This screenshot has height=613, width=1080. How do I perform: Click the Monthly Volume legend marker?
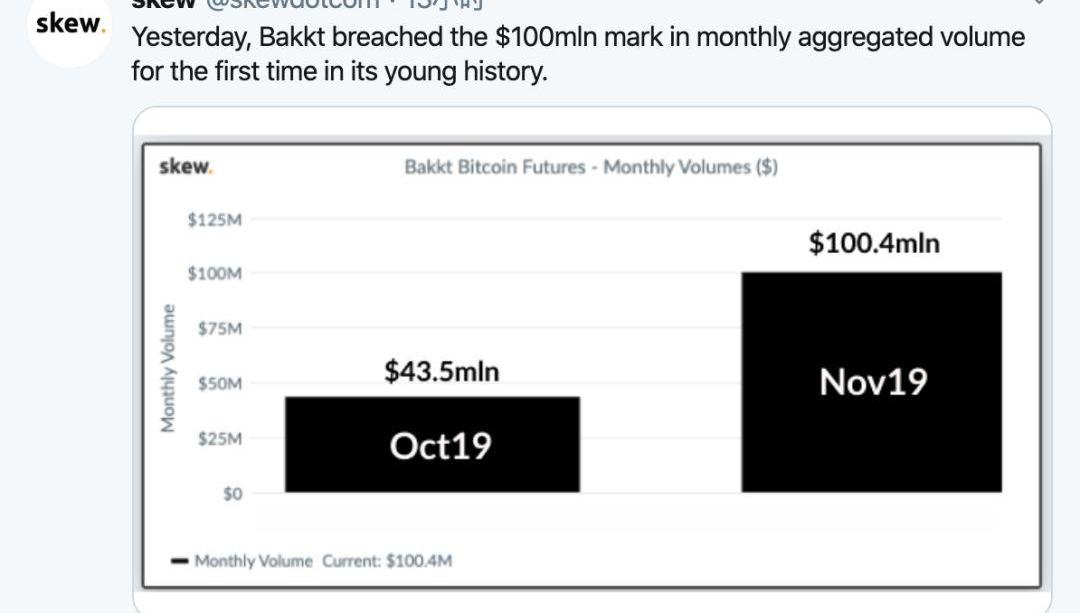pyautogui.click(x=179, y=561)
